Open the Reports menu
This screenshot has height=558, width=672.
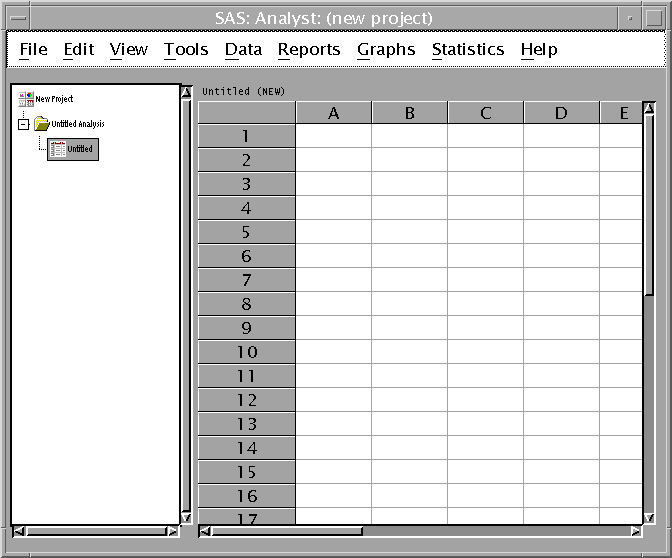[309, 50]
